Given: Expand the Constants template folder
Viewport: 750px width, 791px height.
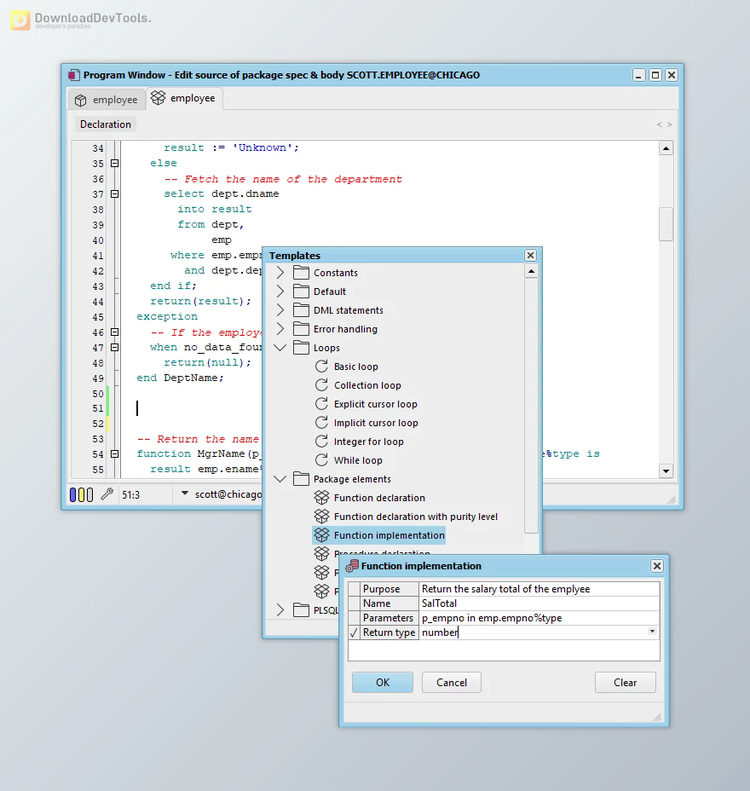Looking at the screenshot, I should [280, 272].
